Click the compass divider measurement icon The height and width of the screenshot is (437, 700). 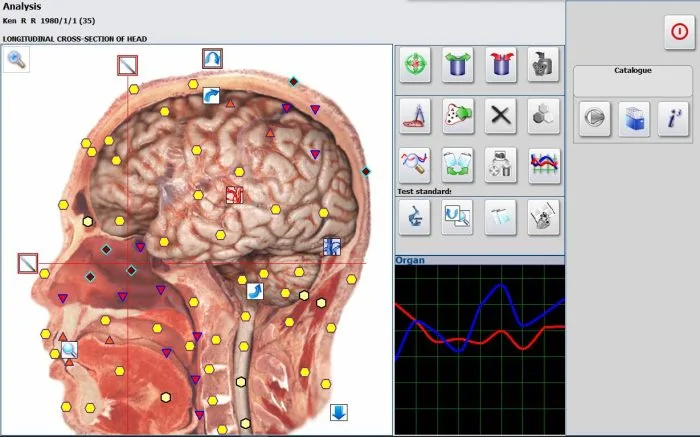coord(415,116)
